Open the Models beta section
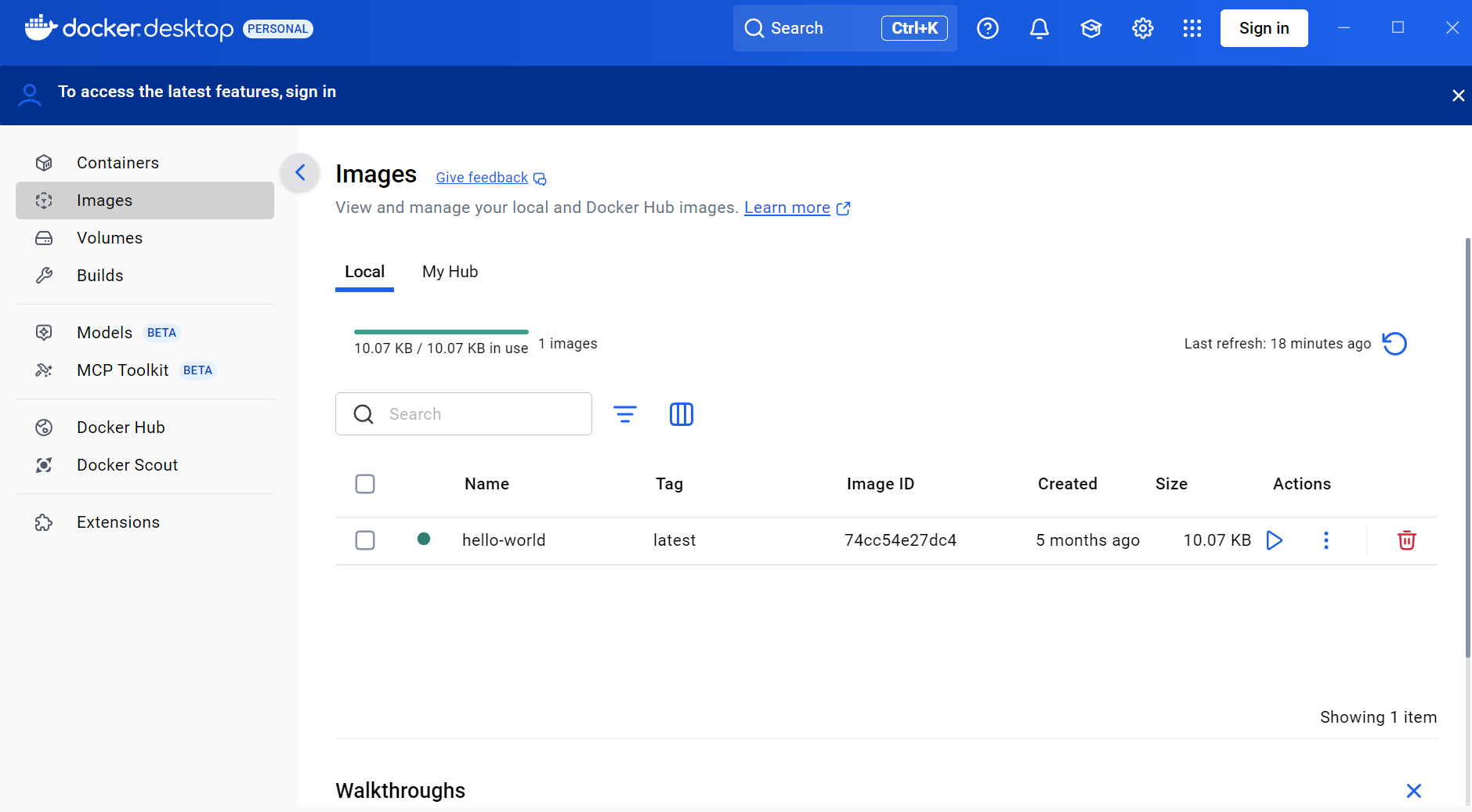 pyautogui.click(x=145, y=333)
